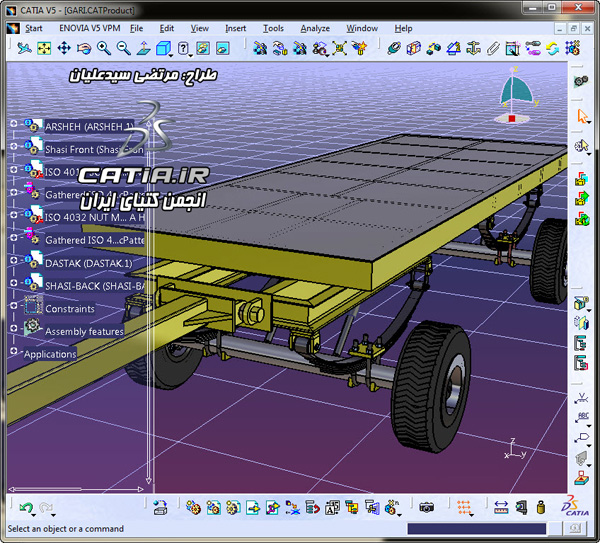
Task: Activate the Fly Mode view tool
Action: [x=24, y=49]
